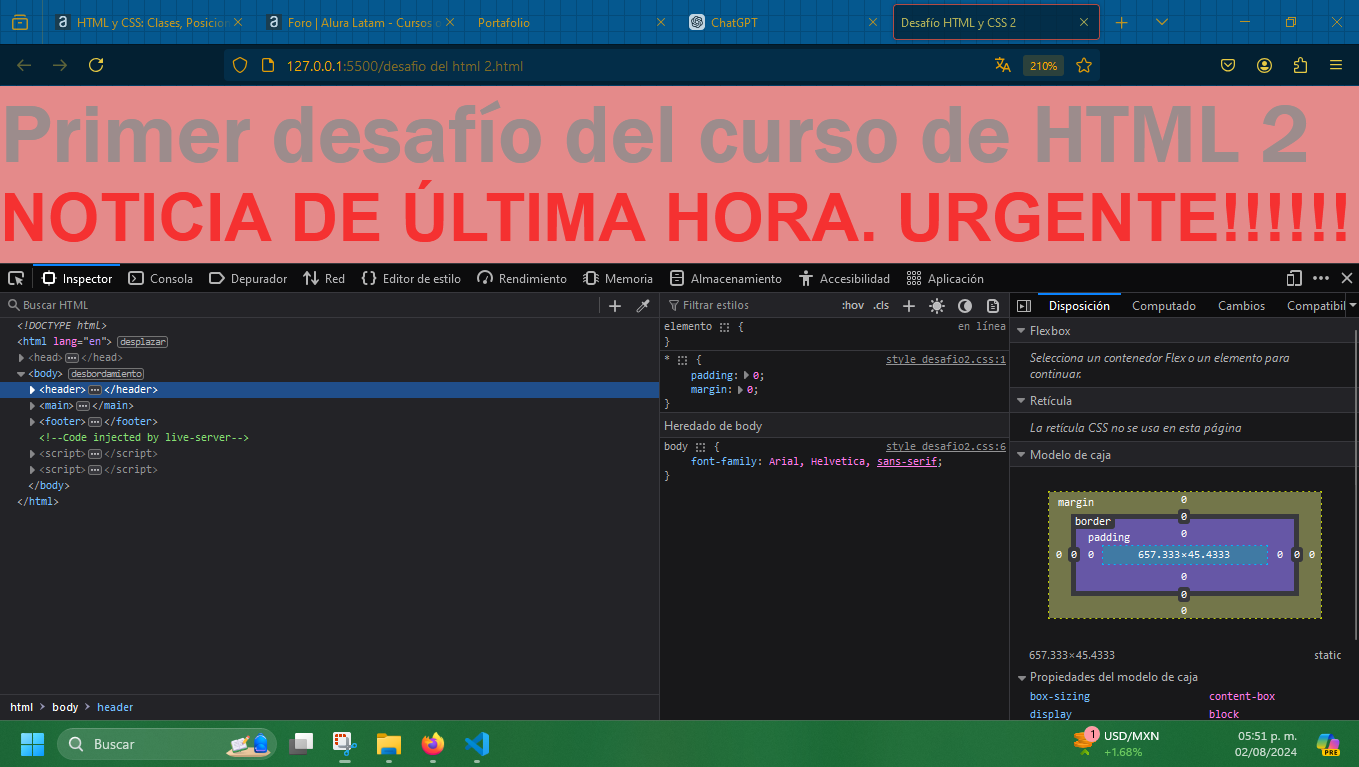Screen dimensions: 1359x767
Task: Switch to the Inspector tab
Action: pos(77,278)
